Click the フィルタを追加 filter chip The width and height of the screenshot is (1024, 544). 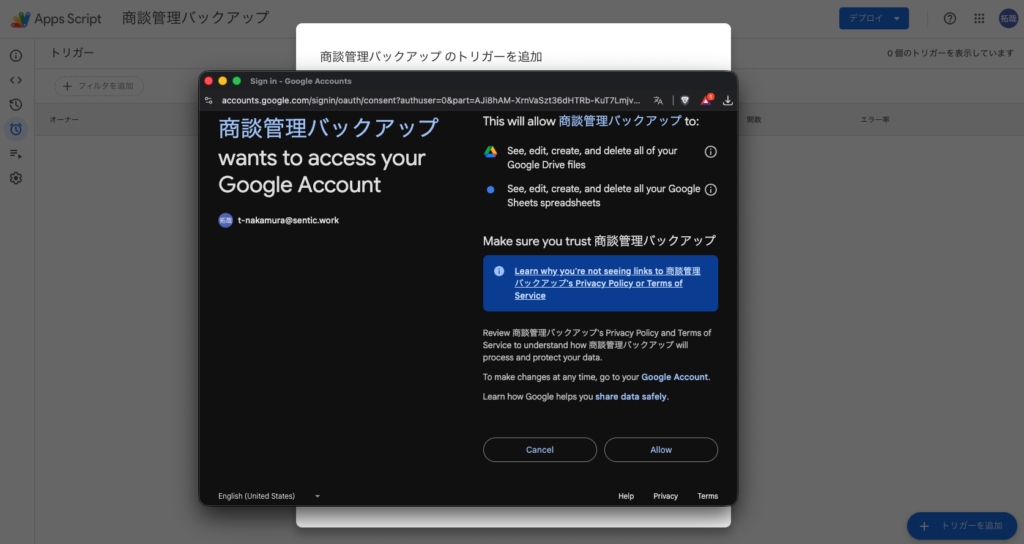click(x=98, y=86)
